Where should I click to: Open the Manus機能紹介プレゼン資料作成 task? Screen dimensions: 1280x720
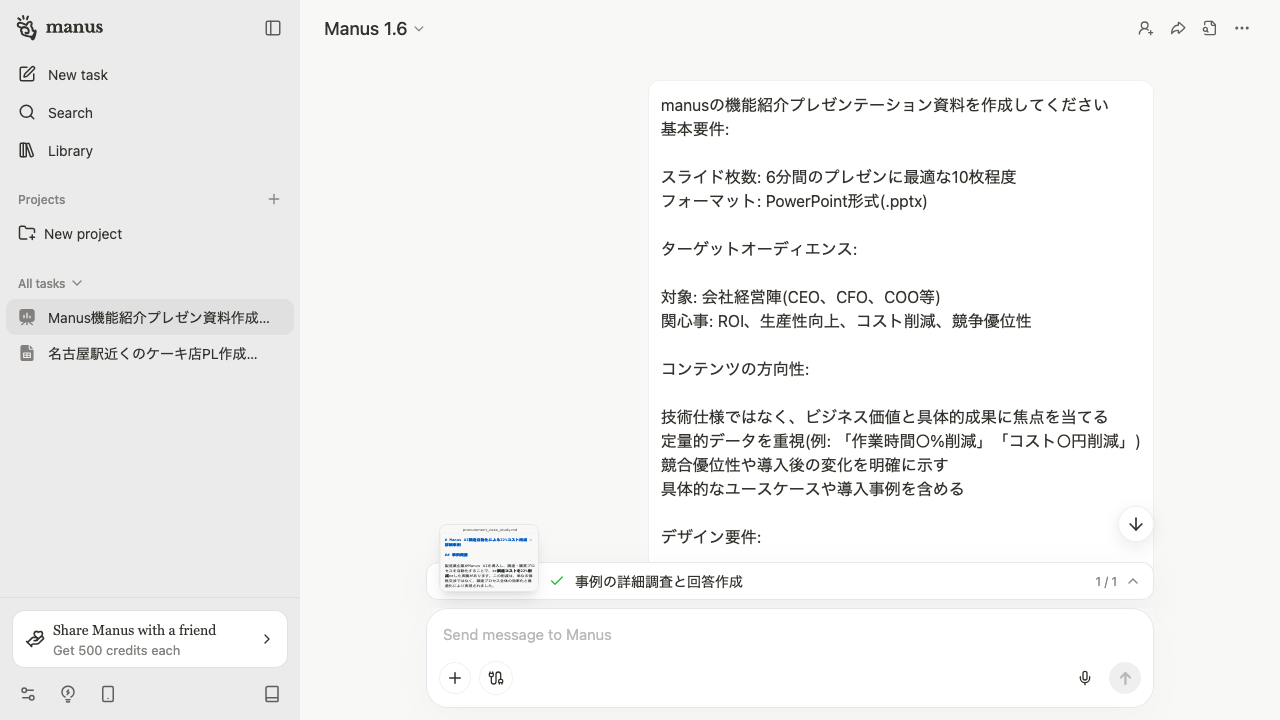[x=150, y=318]
